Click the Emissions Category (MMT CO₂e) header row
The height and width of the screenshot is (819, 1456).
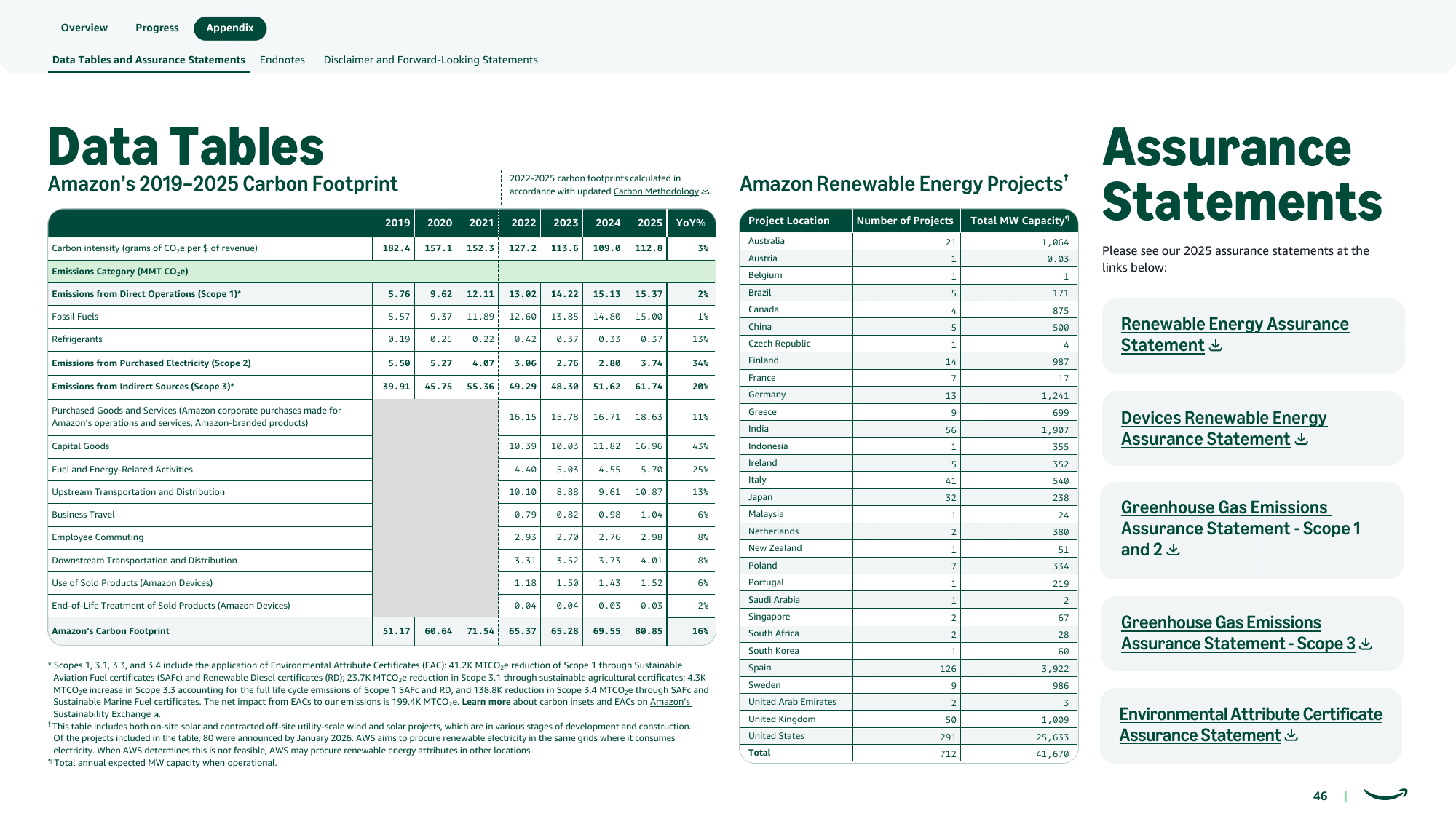point(381,272)
